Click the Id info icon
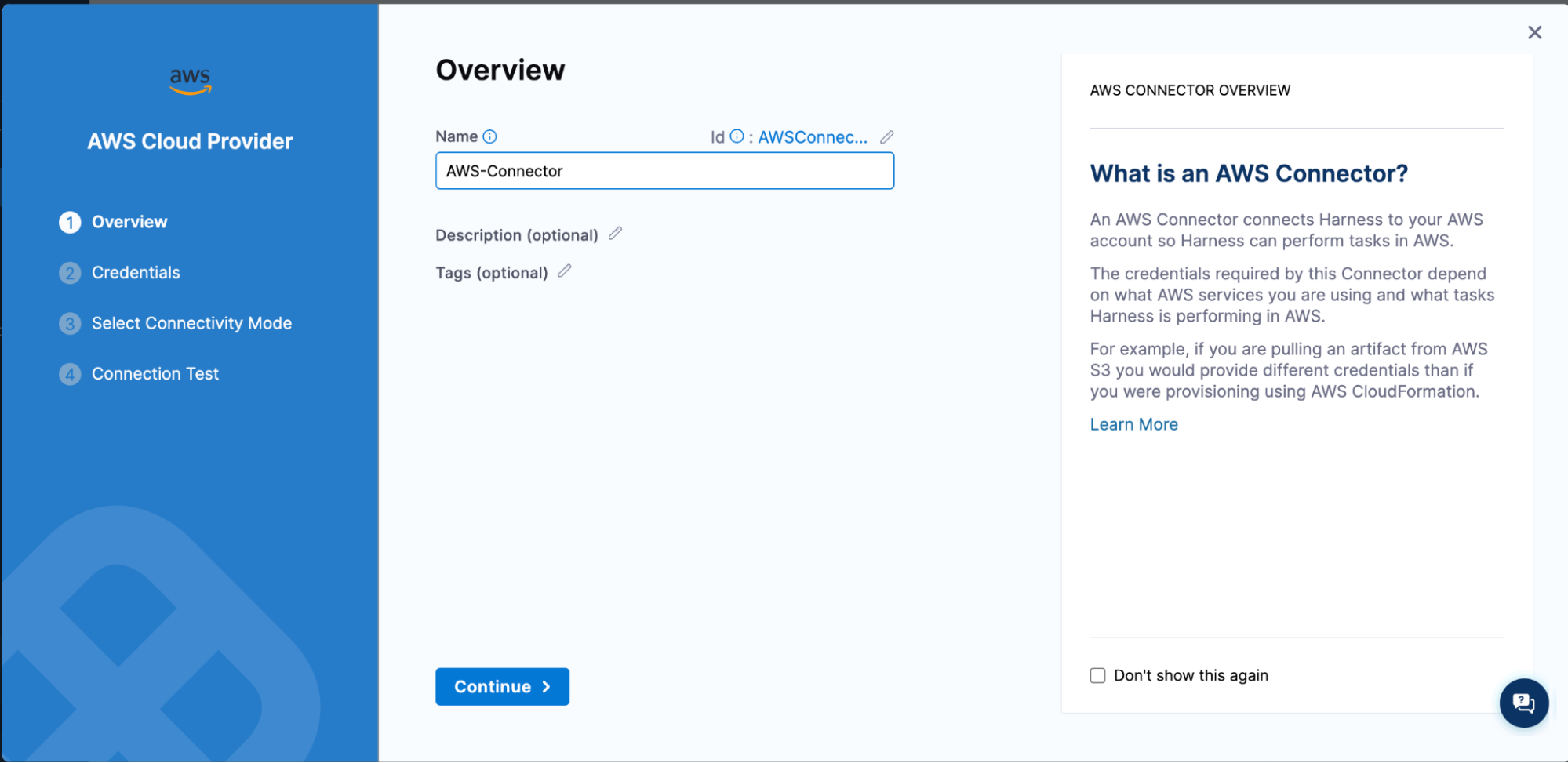 [737, 136]
